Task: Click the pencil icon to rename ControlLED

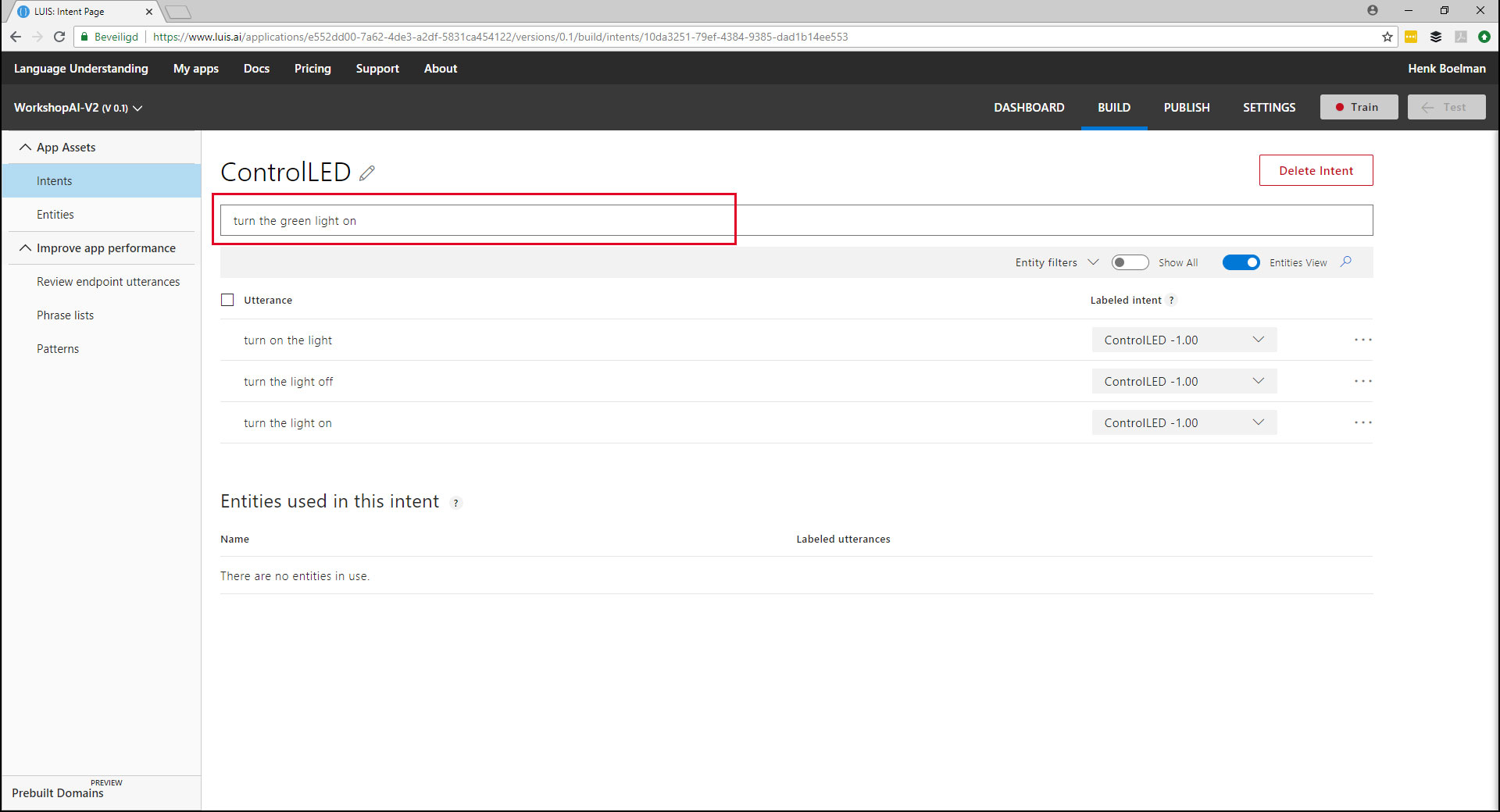Action: point(367,173)
